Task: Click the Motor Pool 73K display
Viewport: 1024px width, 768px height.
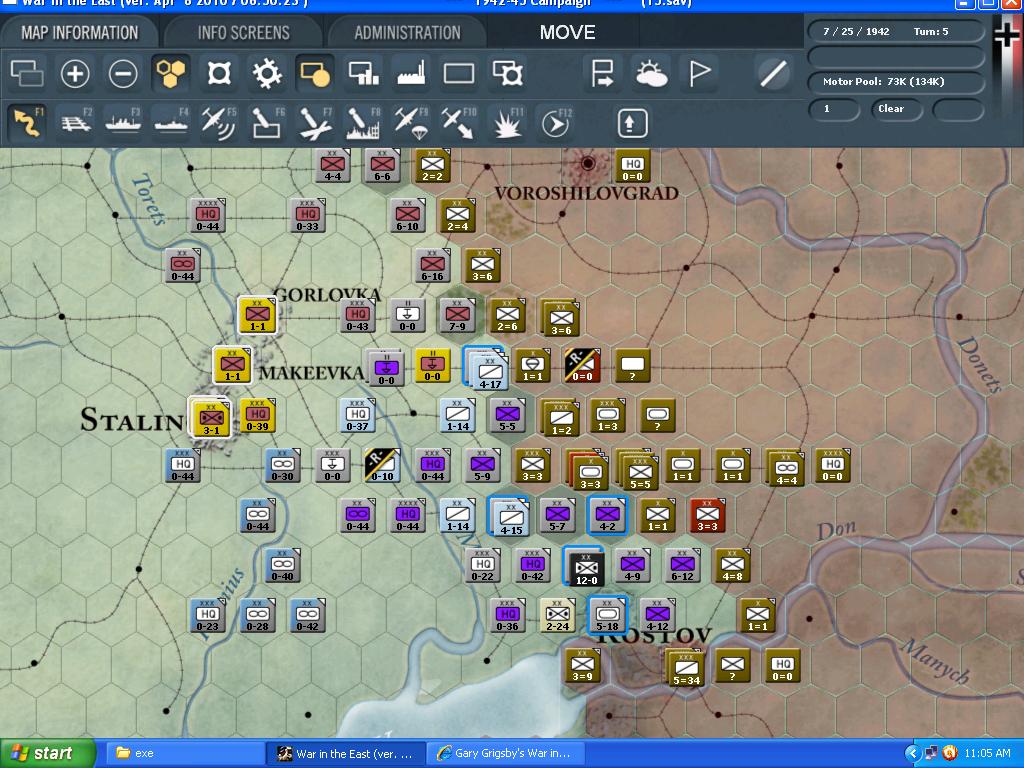Action: pos(895,82)
